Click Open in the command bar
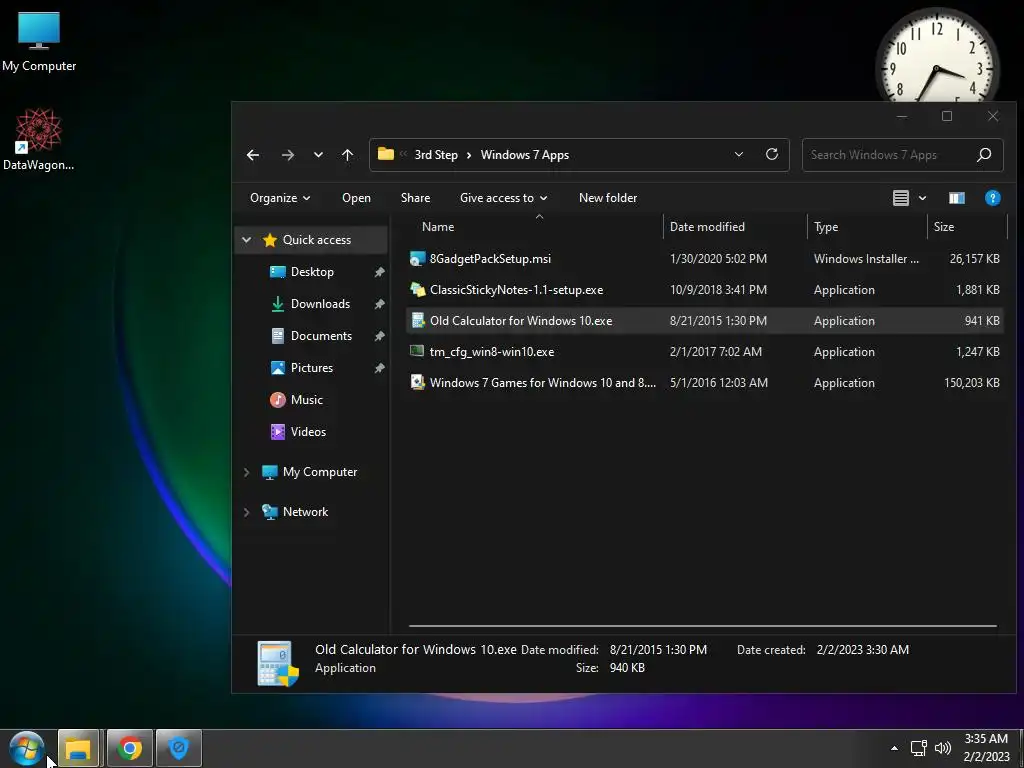Image resolution: width=1024 pixels, height=768 pixels. coord(356,198)
